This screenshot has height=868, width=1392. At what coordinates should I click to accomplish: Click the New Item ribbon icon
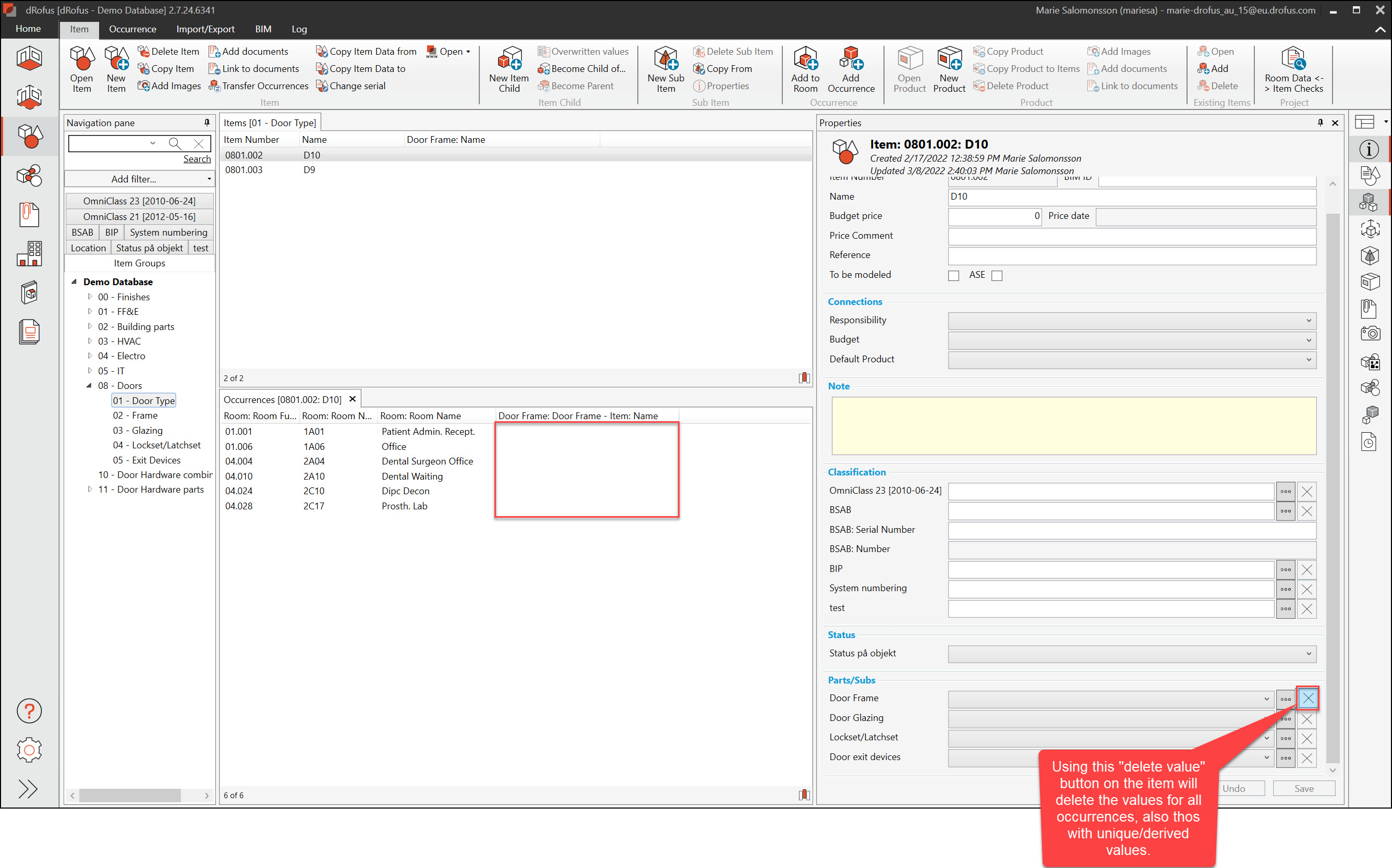(116, 69)
